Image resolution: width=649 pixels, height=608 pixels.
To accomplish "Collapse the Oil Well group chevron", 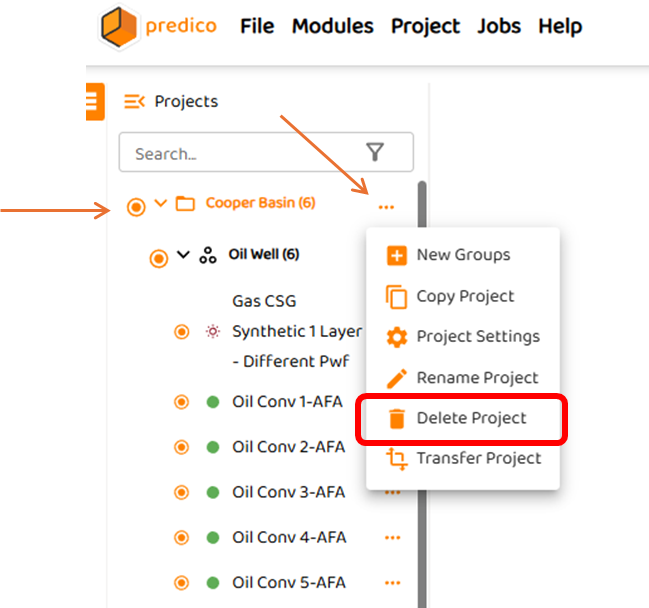I will click(x=183, y=255).
